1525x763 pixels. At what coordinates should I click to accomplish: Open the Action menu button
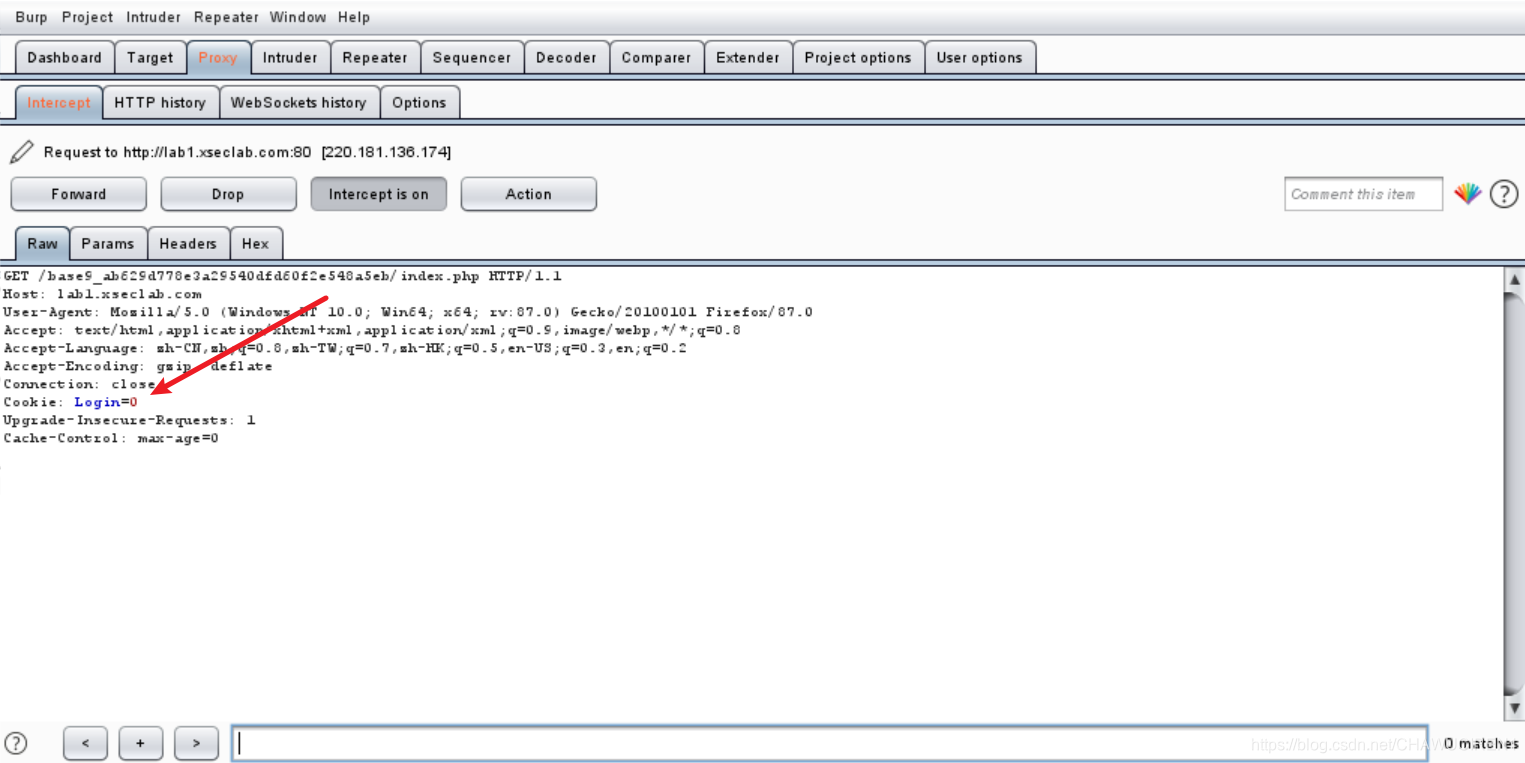click(x=528, y=194)
